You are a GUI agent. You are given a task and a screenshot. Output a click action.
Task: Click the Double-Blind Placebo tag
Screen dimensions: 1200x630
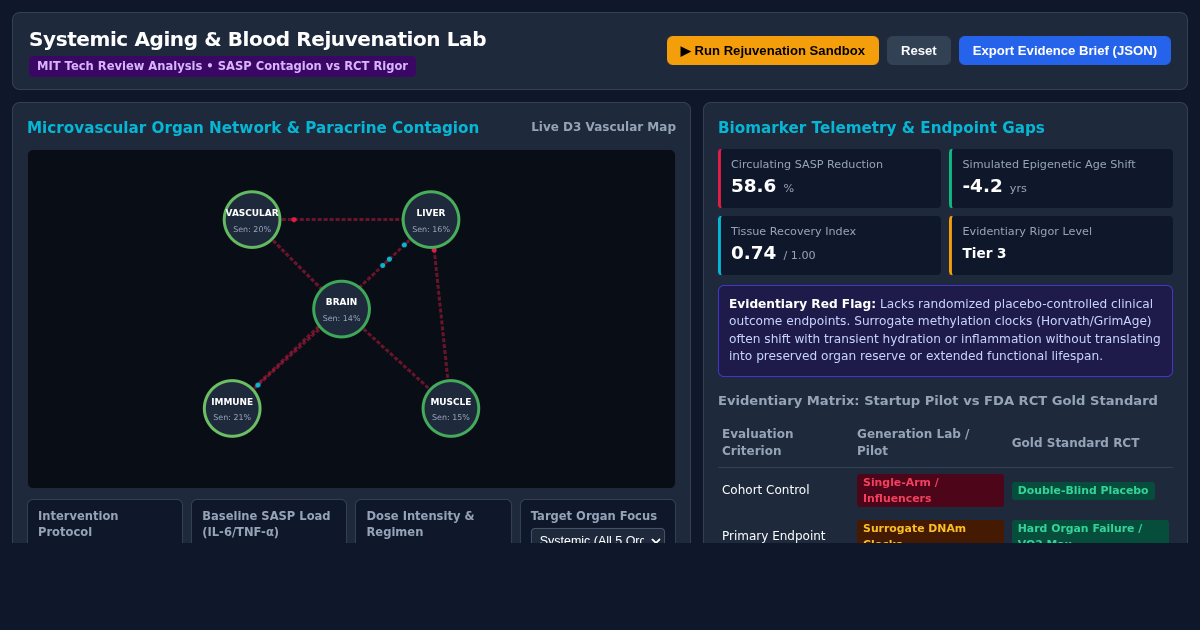point(1083,490)
